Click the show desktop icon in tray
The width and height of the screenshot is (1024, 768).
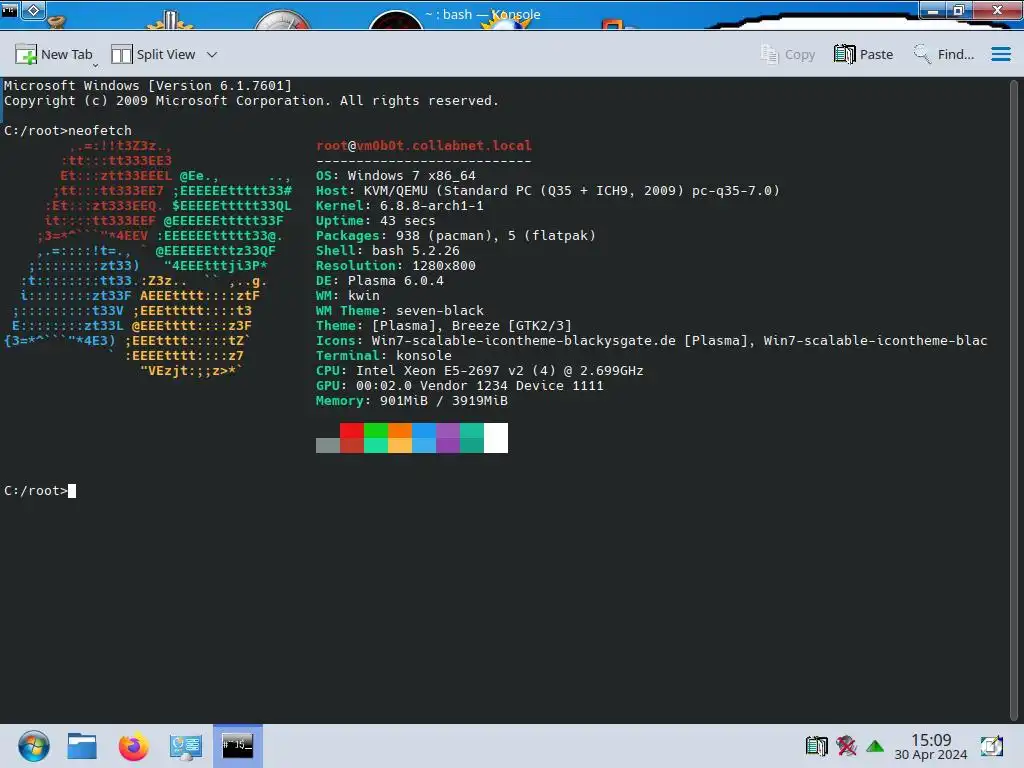[991, 746]
